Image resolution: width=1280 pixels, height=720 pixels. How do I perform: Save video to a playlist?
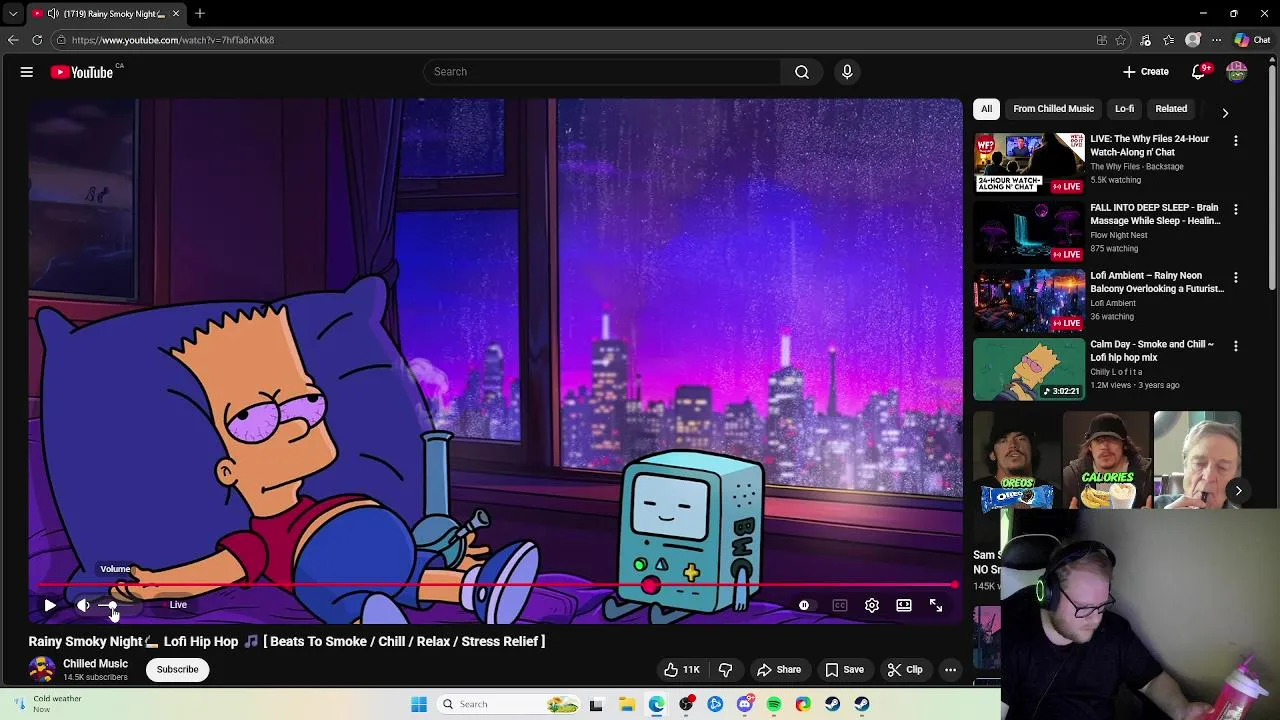pos(844,670)
